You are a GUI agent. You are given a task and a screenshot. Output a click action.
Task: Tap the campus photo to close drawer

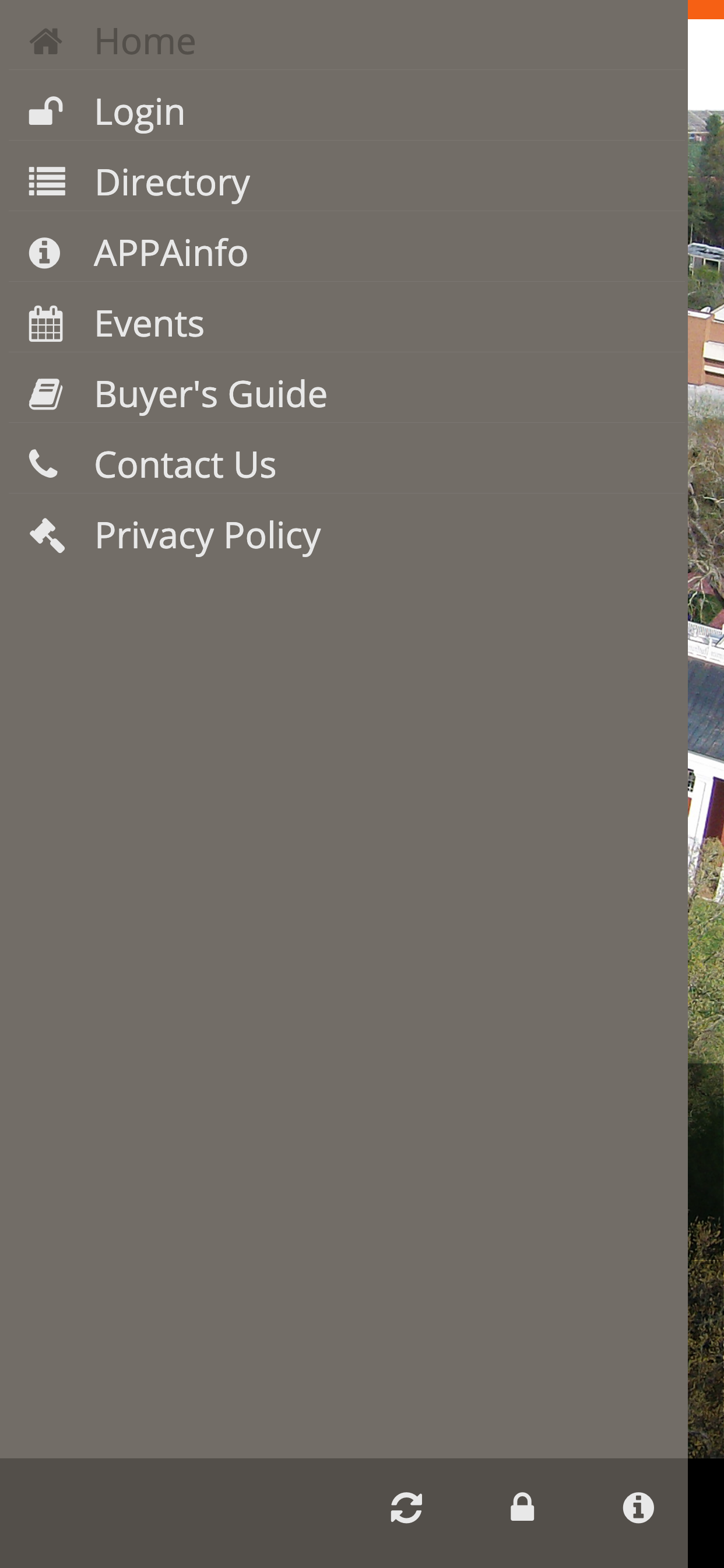[x=706, y=730]
